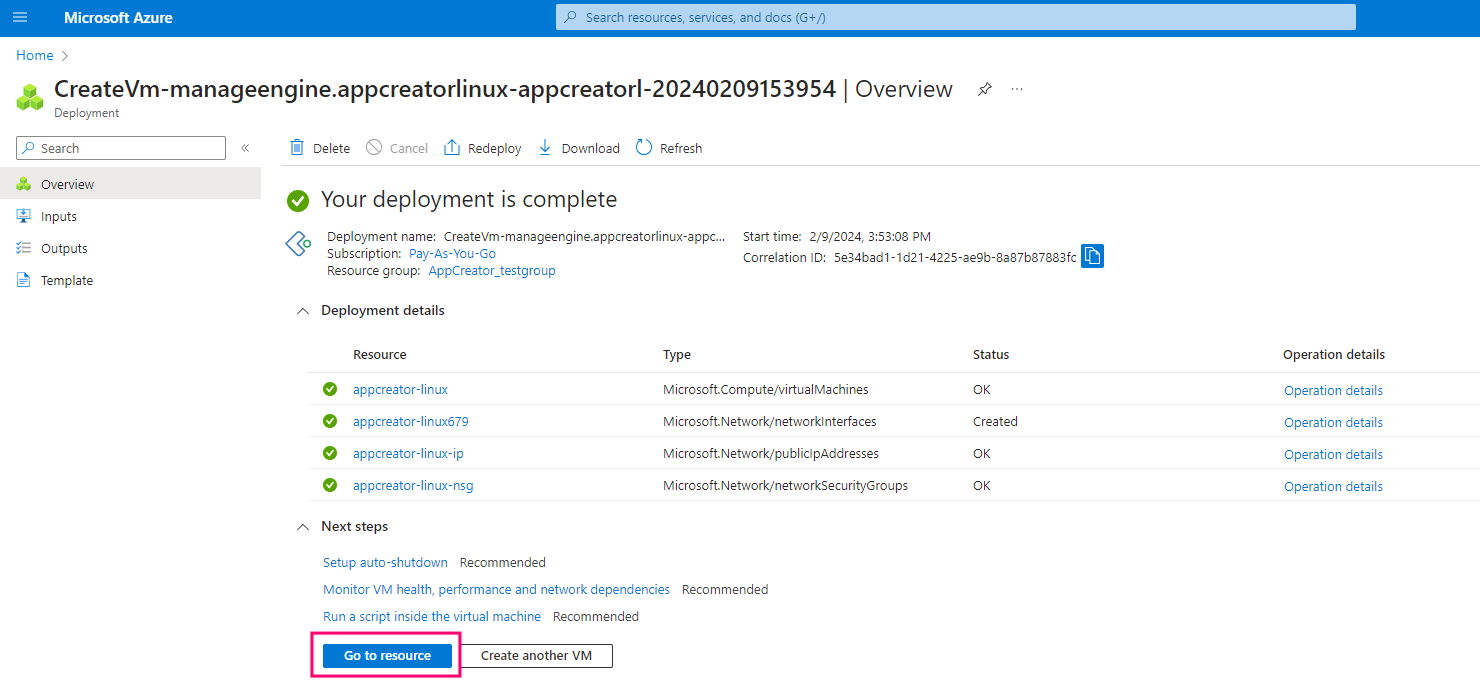Screen dimensions: 1480x681
Task: Redeploy using the Redeploy toolbar button
Action: pos(482,148)
